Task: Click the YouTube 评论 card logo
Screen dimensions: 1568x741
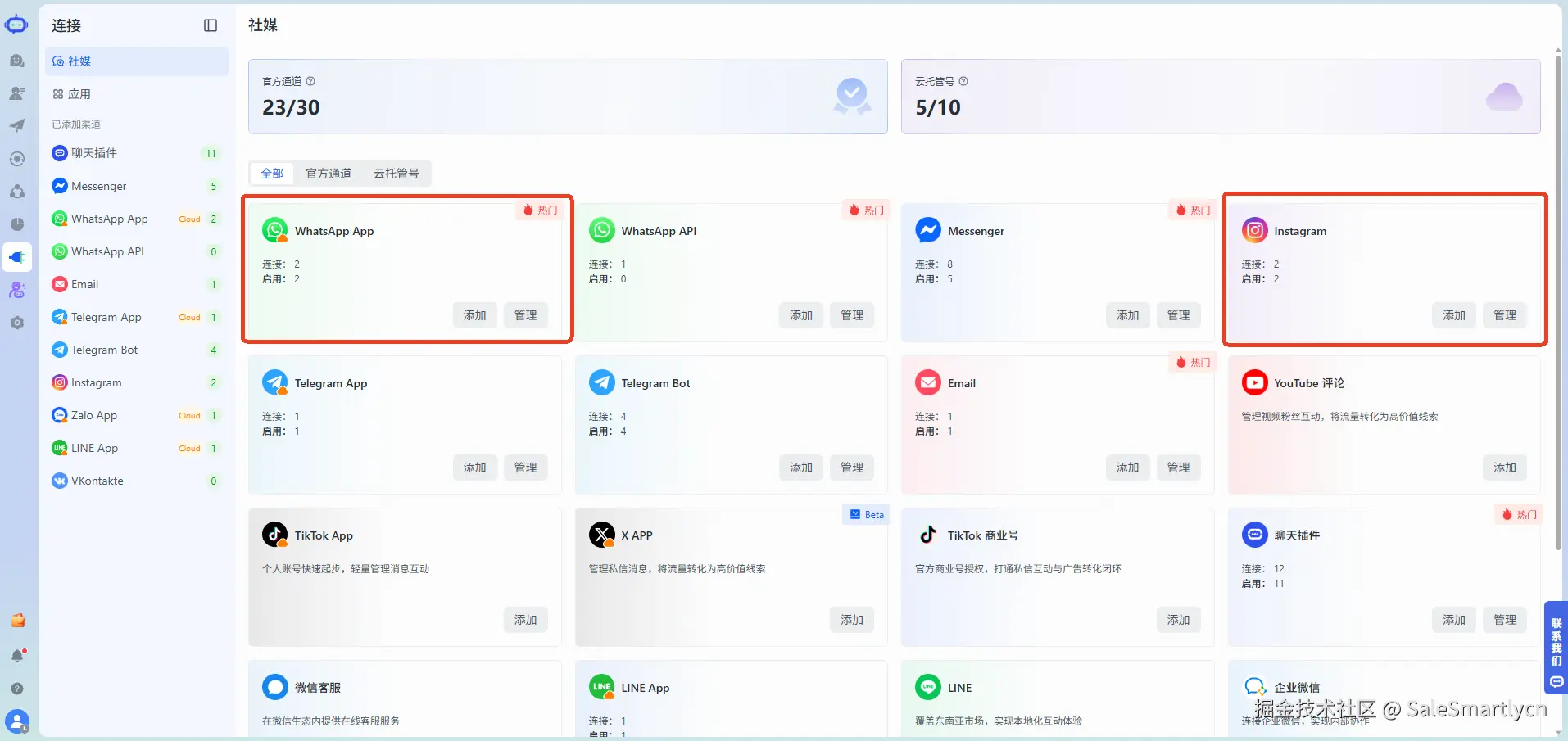Action: [x=1254, y=382]
